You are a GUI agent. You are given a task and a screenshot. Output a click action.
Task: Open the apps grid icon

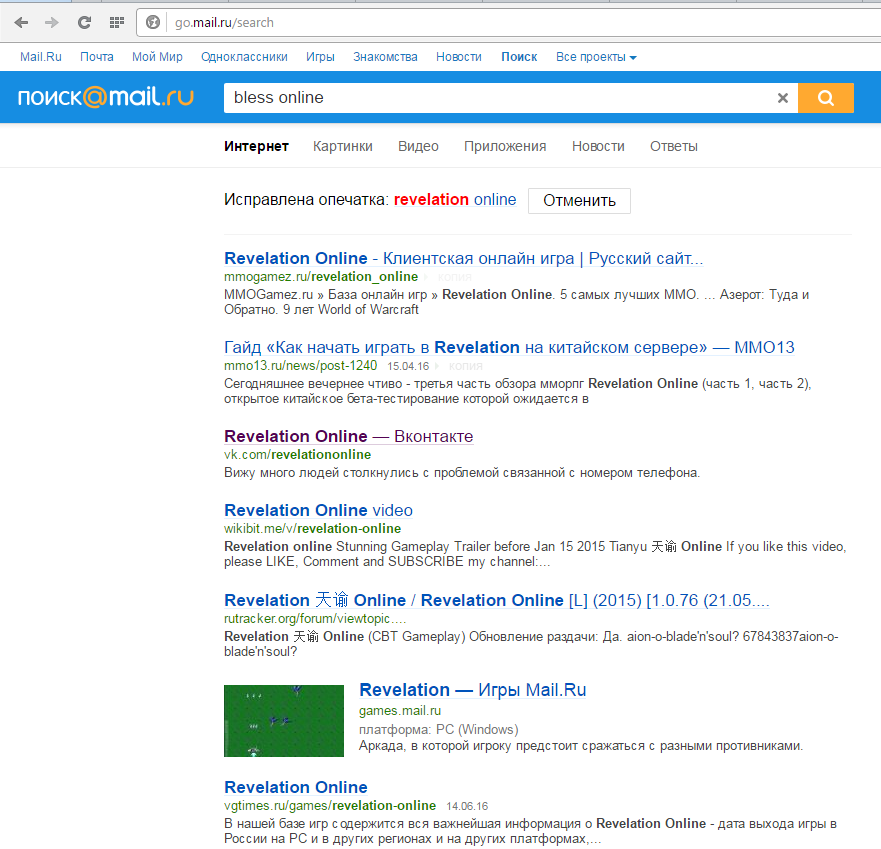click(x=117, y=22)
